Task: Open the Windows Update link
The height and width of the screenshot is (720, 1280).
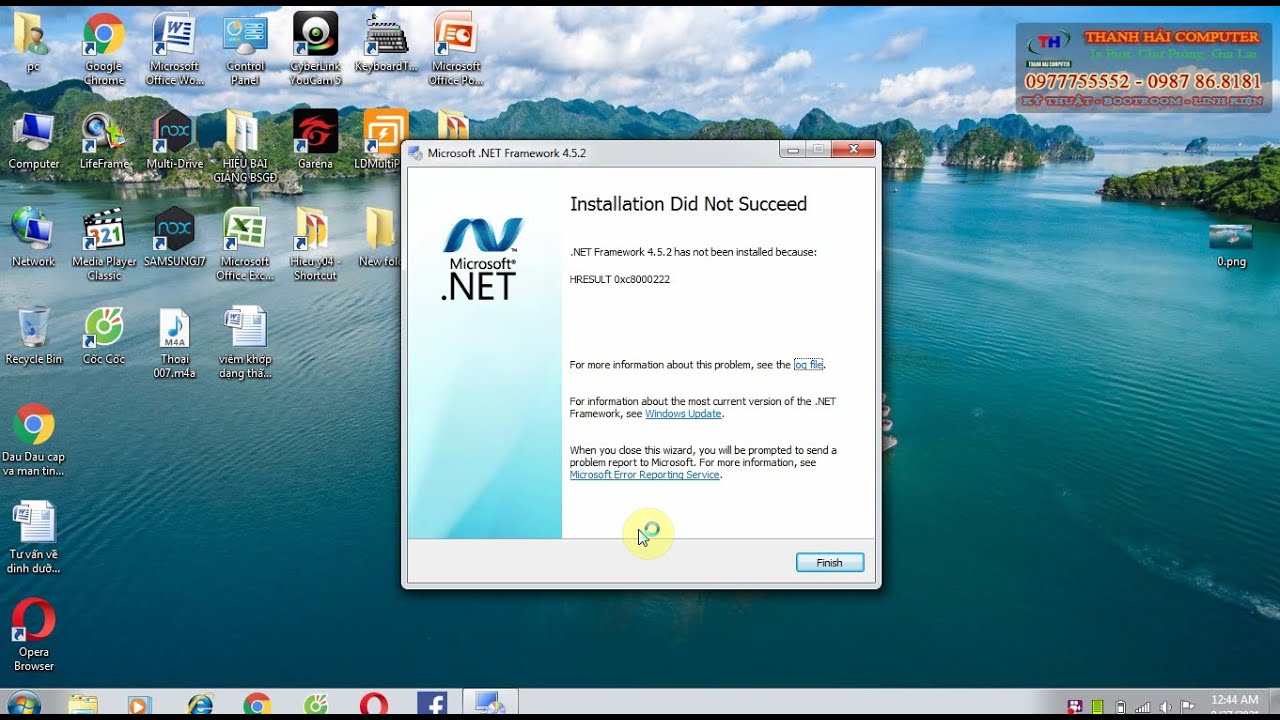Action: [683, 414]
